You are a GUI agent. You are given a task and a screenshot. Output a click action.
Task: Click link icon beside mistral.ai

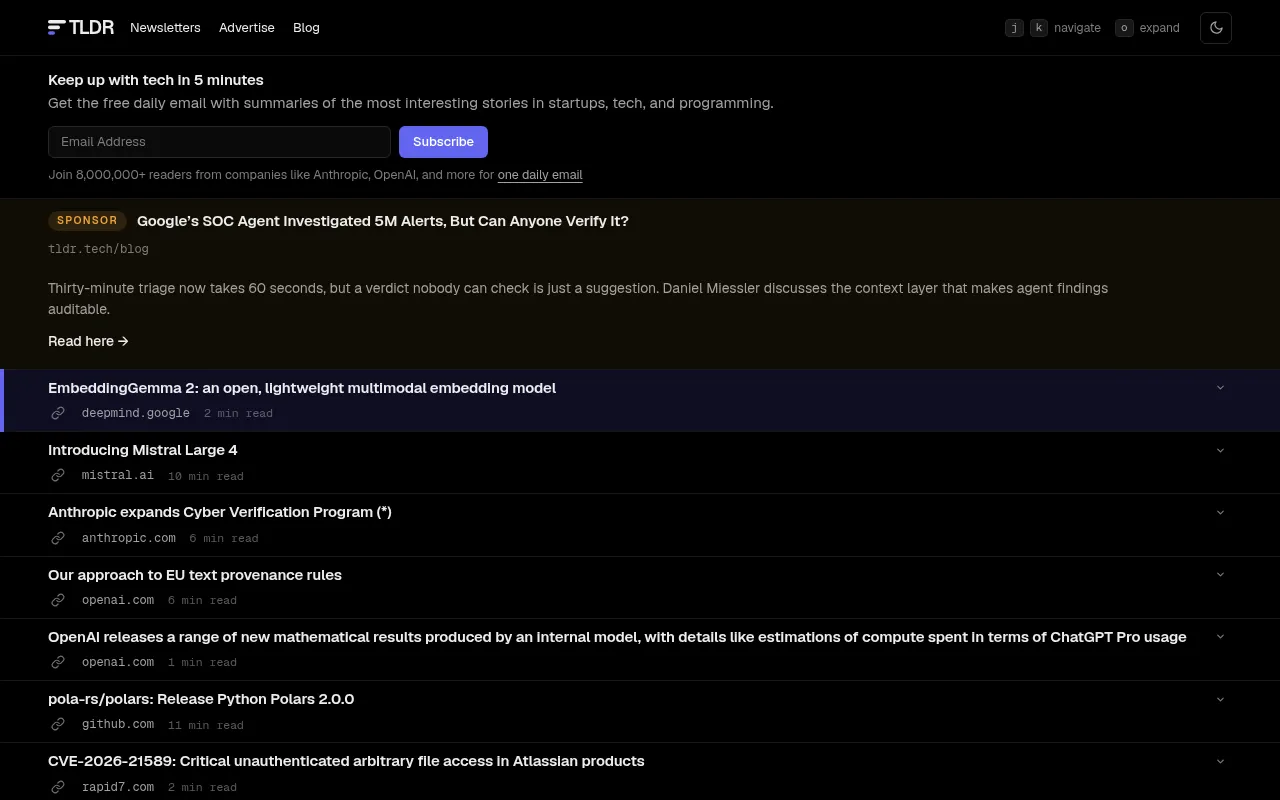[58, 476]
